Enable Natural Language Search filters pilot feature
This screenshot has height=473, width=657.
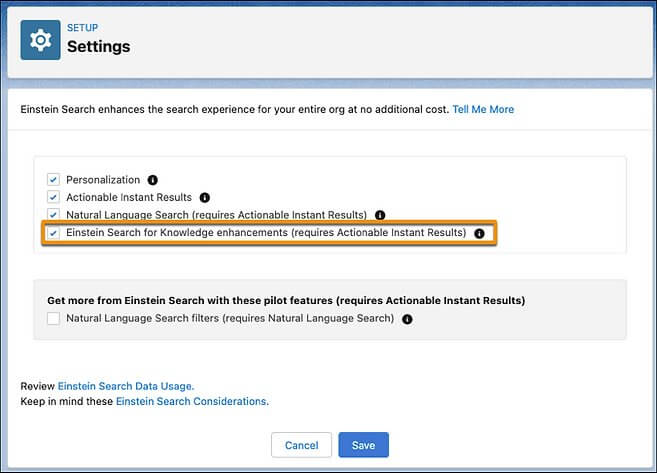(54, 319)
